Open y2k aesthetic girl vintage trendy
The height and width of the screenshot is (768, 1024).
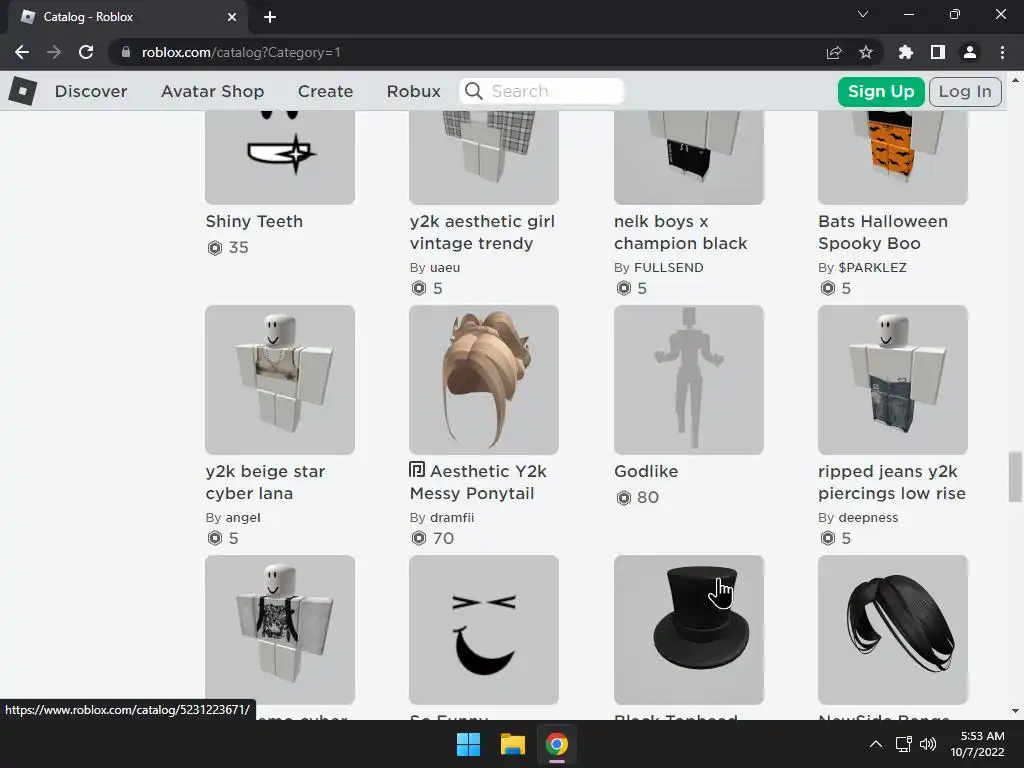point(482,232)
